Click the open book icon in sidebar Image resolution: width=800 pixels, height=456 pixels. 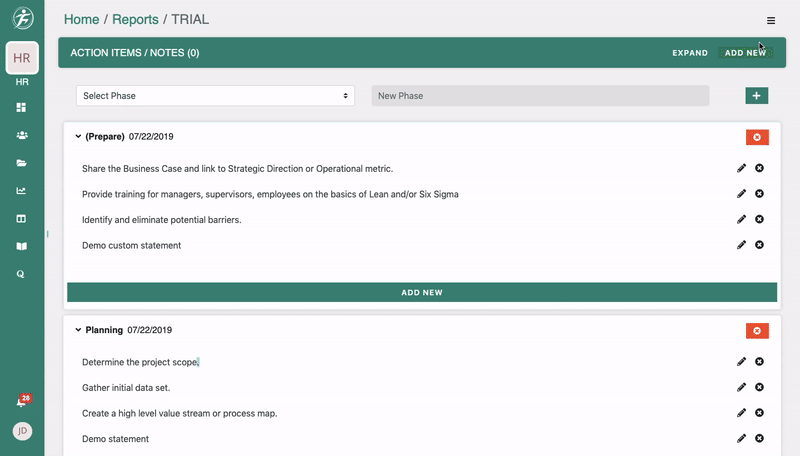(x=21, y=246)
